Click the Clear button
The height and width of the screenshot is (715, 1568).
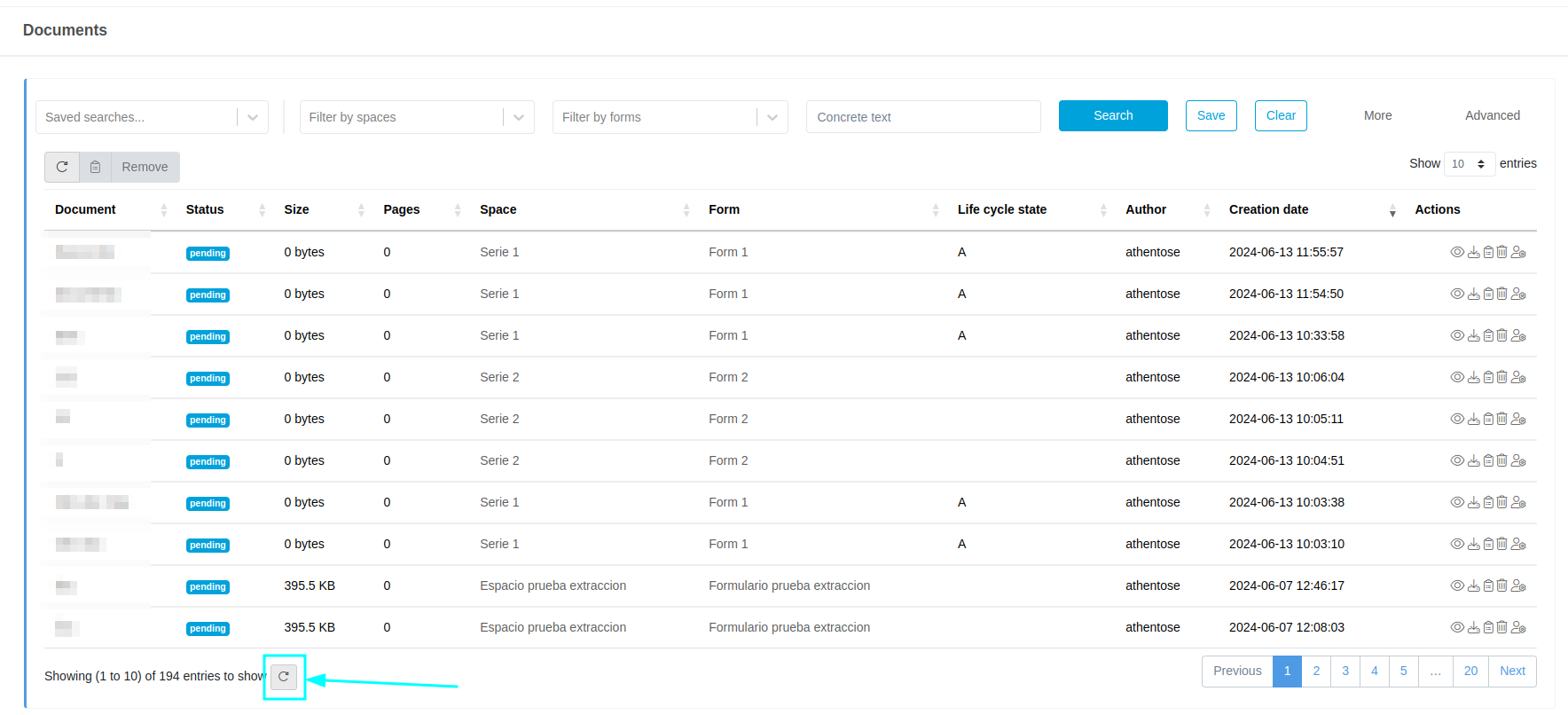pos(1281,115)
